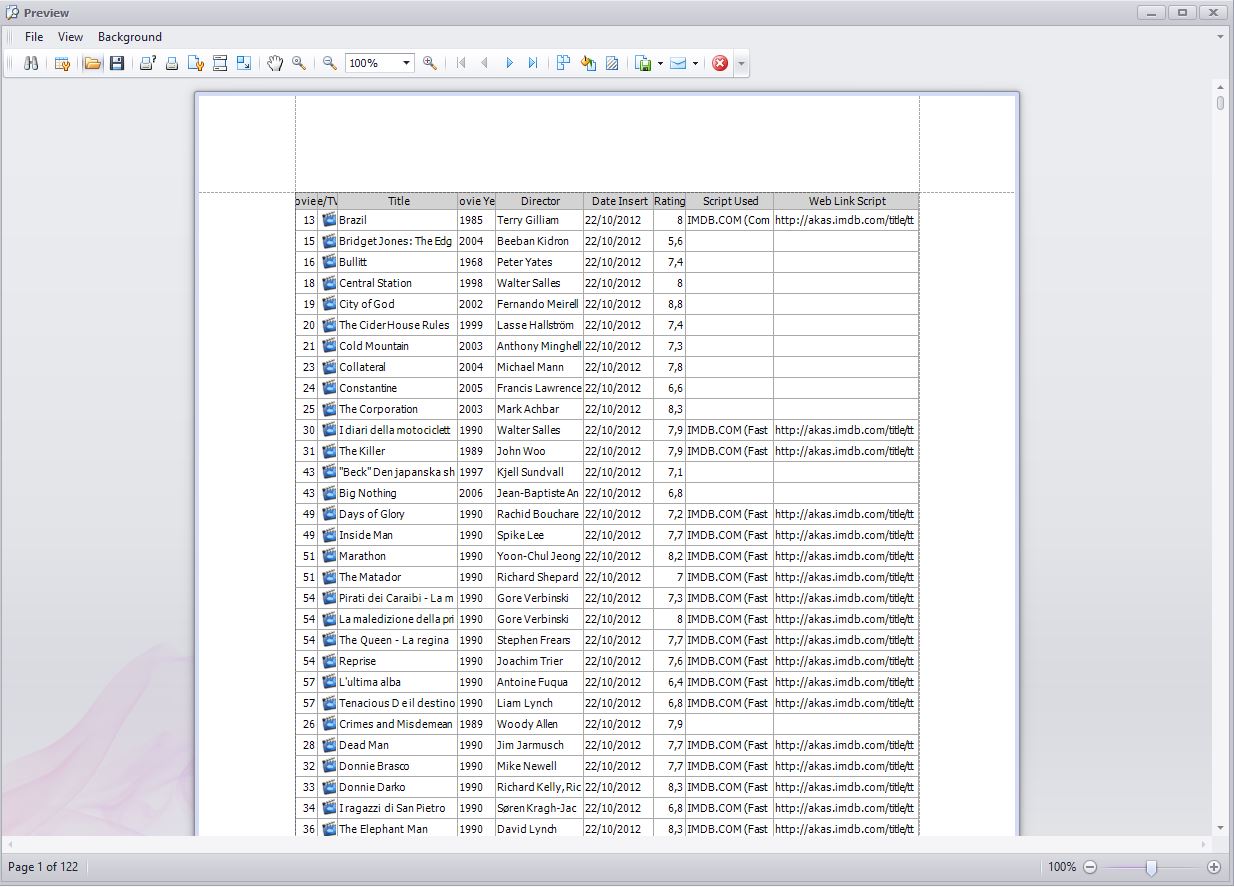Click the binoculars Search icon

[31, 63]
